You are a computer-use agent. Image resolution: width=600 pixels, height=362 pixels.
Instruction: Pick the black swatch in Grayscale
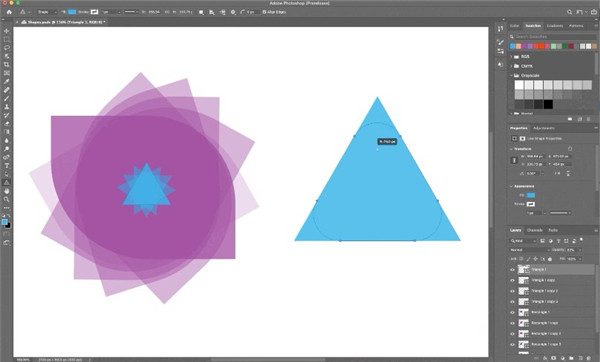[548, 104]
